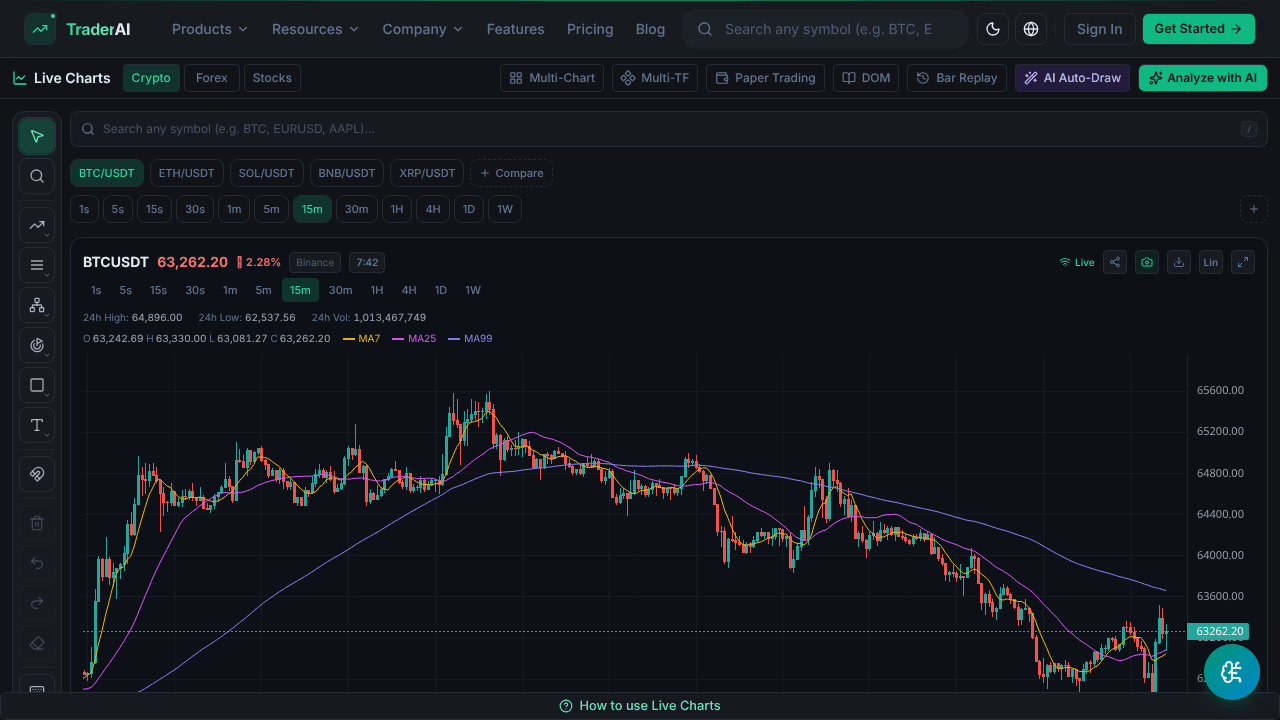Open the Features page

(x=516, y=29)
